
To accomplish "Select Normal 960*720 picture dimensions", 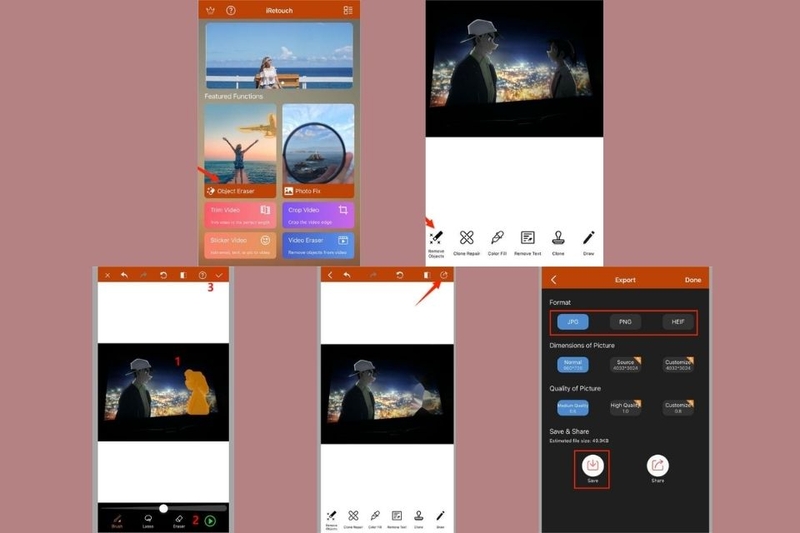I will (x=573, y=365).
